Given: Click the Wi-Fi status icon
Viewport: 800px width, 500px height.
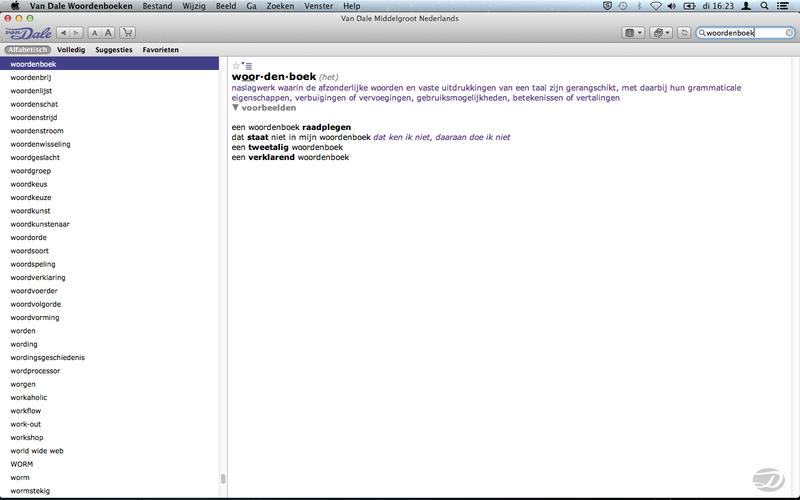Looking at the screenshot, I should point(656,6).
